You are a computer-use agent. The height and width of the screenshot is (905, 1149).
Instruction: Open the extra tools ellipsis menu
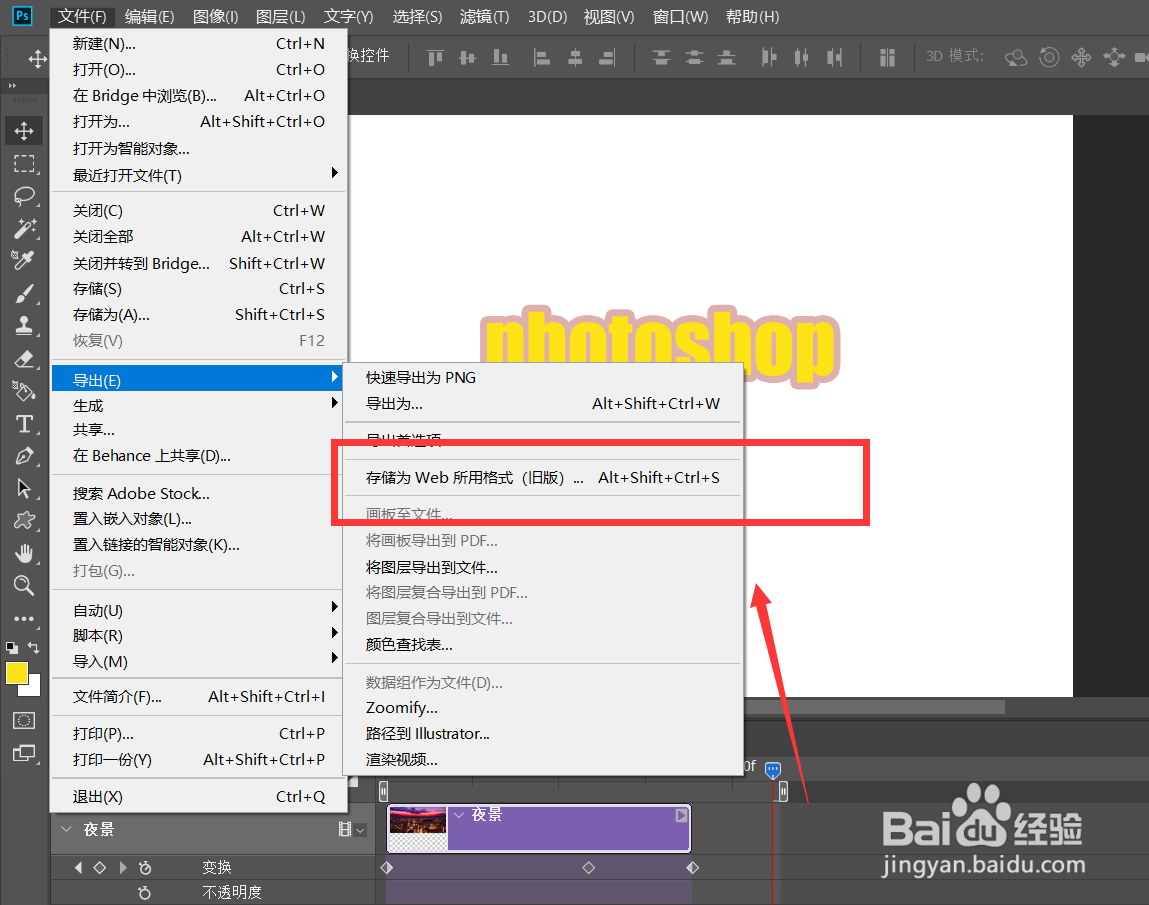pos(24,618)
